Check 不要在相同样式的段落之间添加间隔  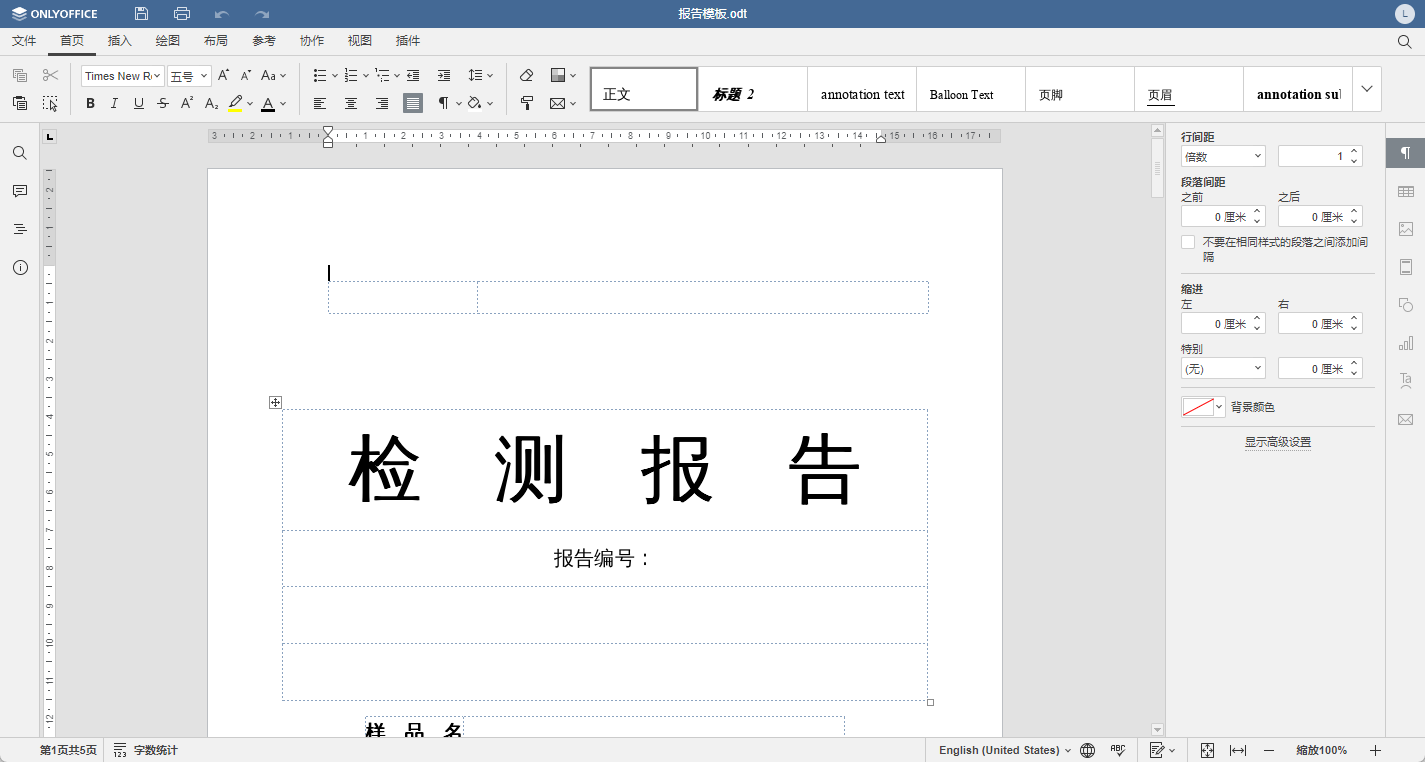(1188, 241)
